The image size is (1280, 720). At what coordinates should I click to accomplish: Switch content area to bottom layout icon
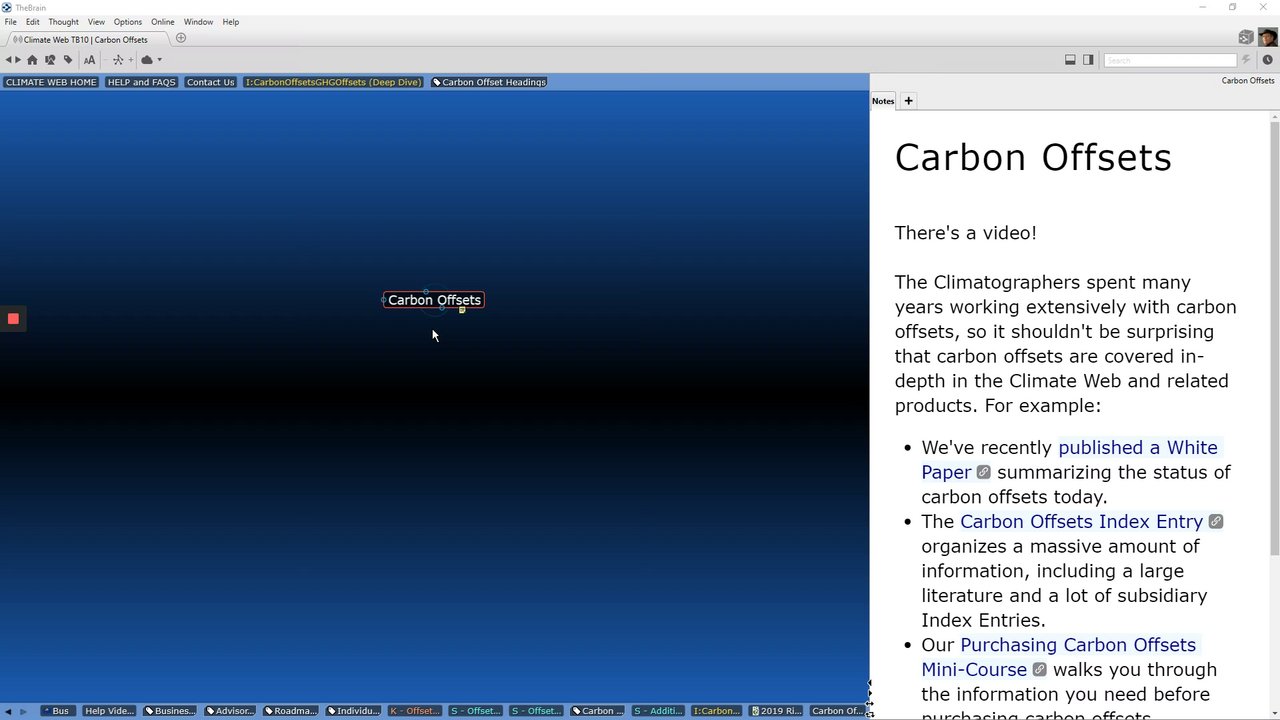tap(1070, 60)
